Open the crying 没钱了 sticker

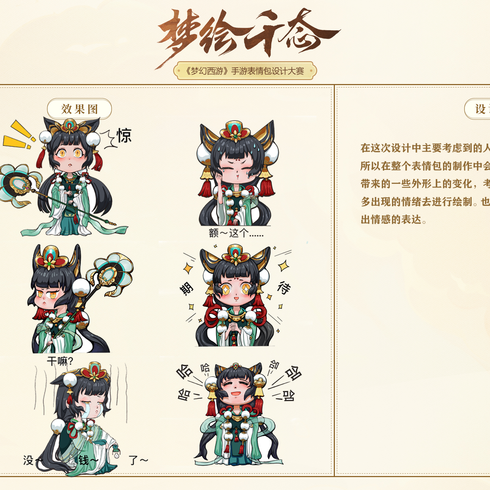point(82,418)
